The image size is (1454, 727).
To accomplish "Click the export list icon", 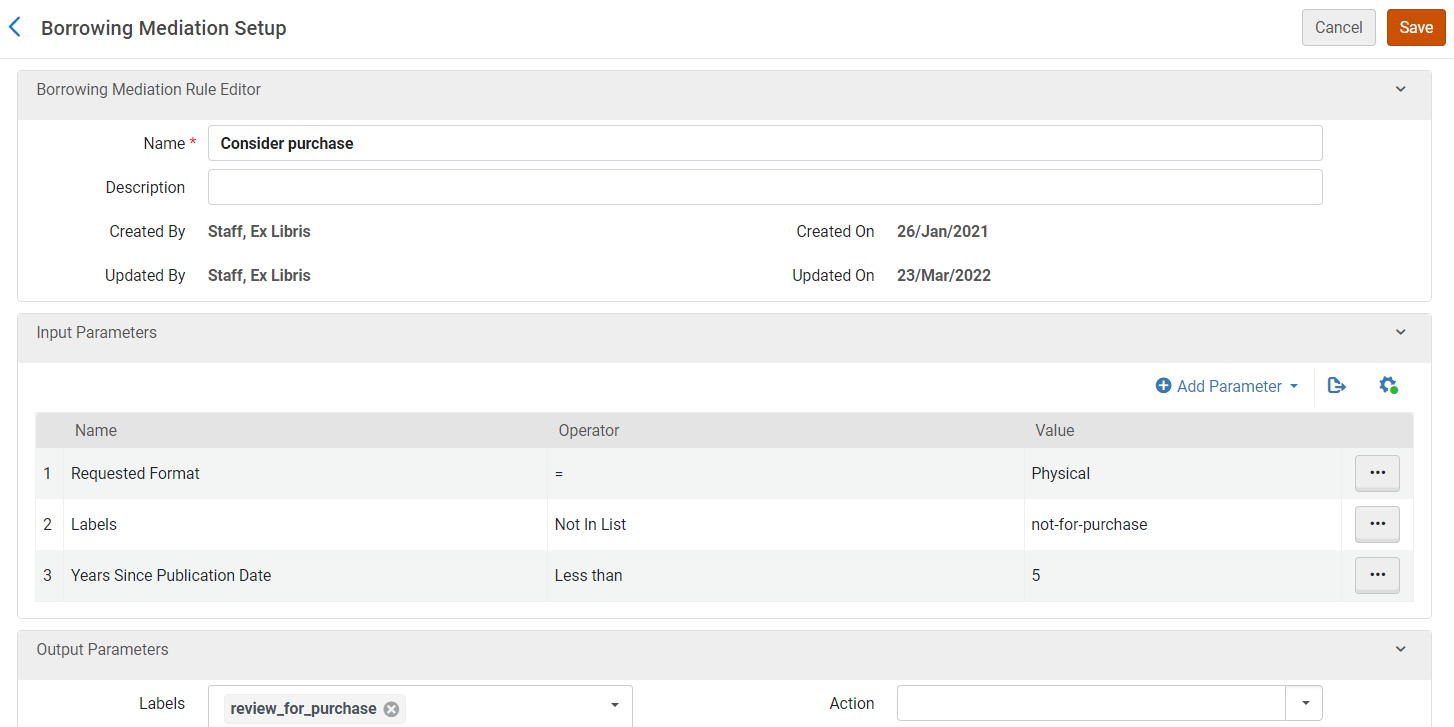I will [x=1336, y=386].
